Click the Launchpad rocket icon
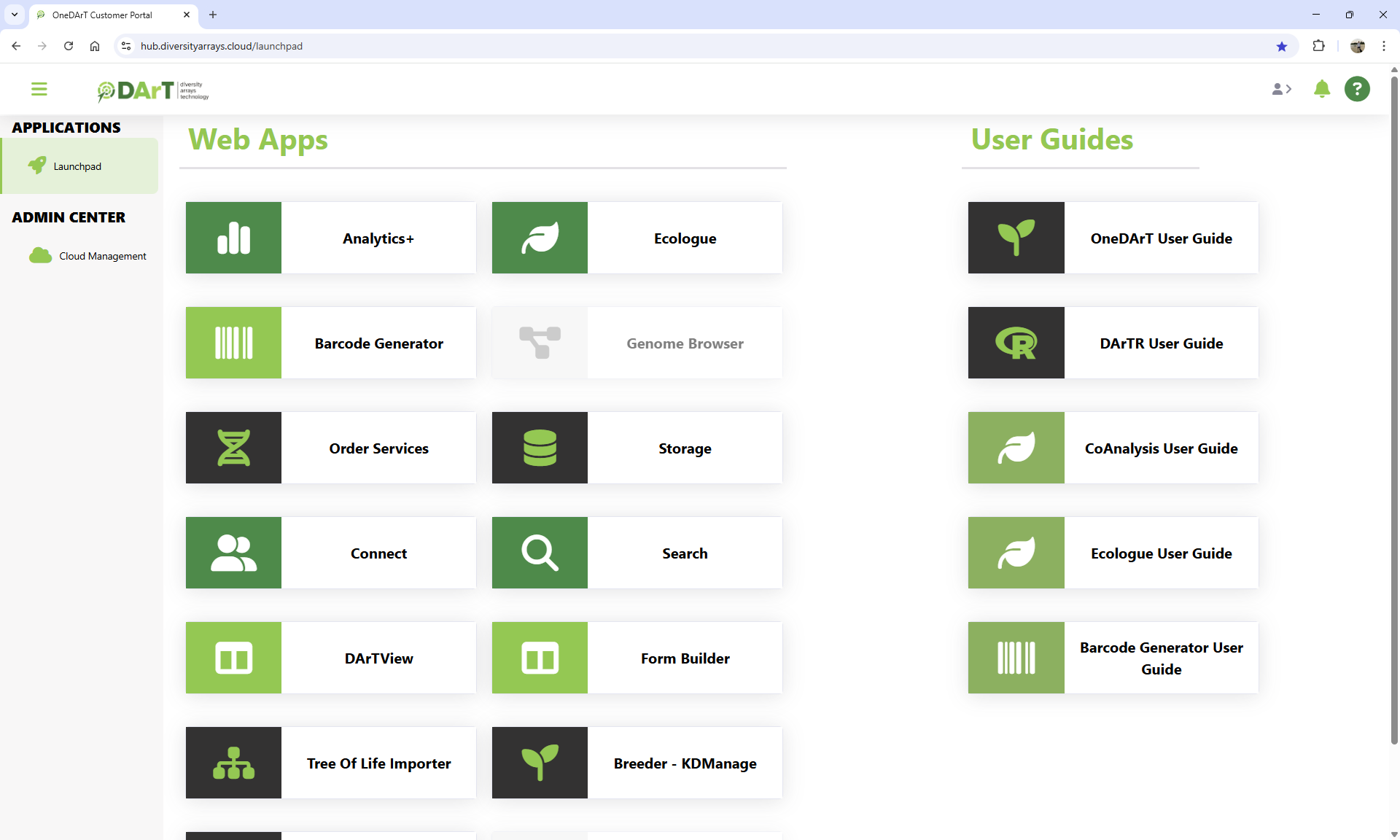Screen dimensions: 1400x840 (x=37, y=166)
